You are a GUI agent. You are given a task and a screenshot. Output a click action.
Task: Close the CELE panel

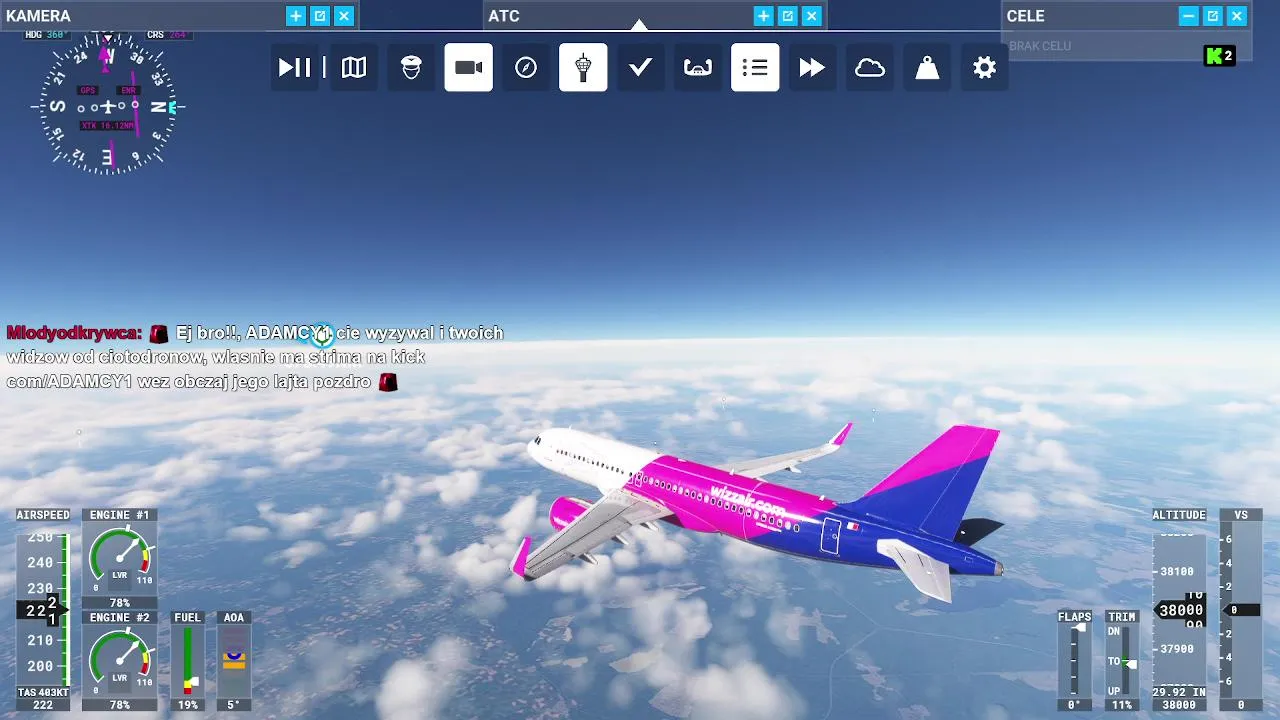pyautogui.click(x=1237, y=16)
